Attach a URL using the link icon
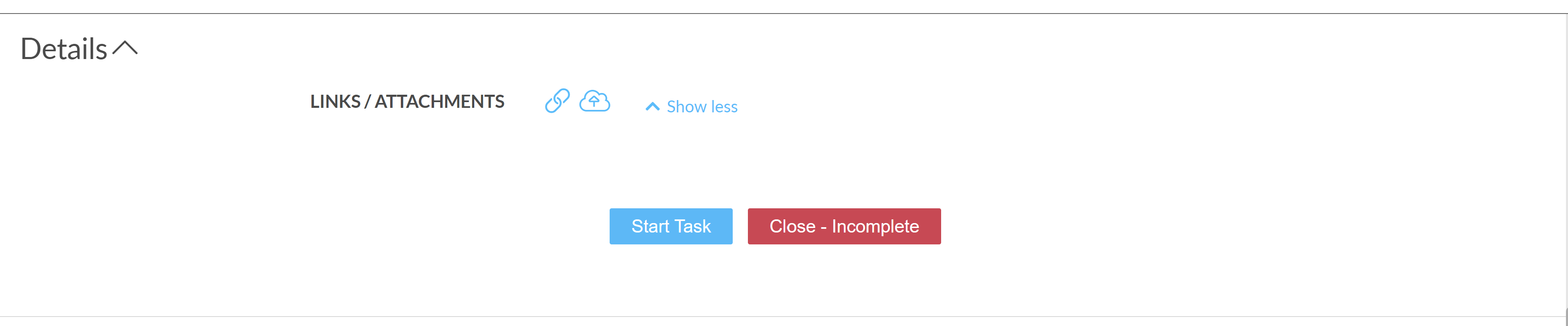 pyautogui.click(x=557, y=101)
